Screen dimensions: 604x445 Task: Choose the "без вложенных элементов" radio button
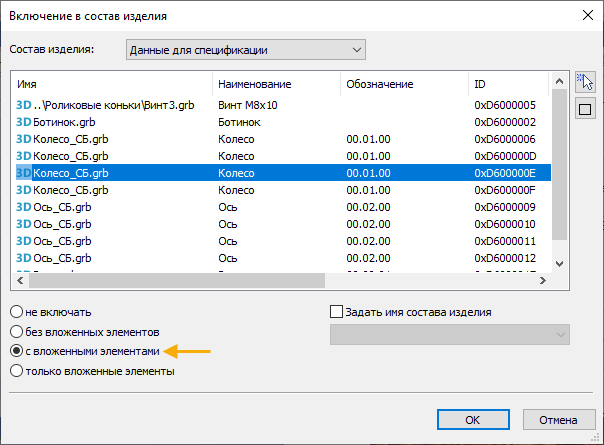pyautogui.click(x=15, y=331)
